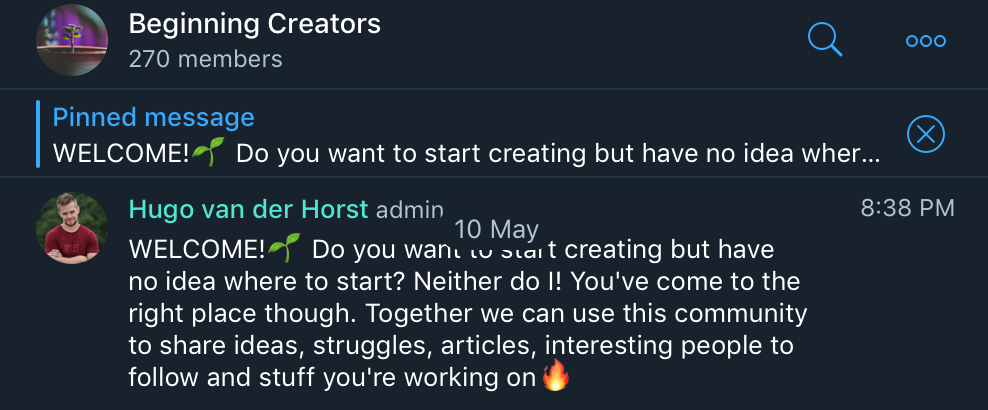Image resolution: width=988 pixels, height=410 pixels.
Task: Click the blue "Pinned message" label
Action: (x=154, y=117)
